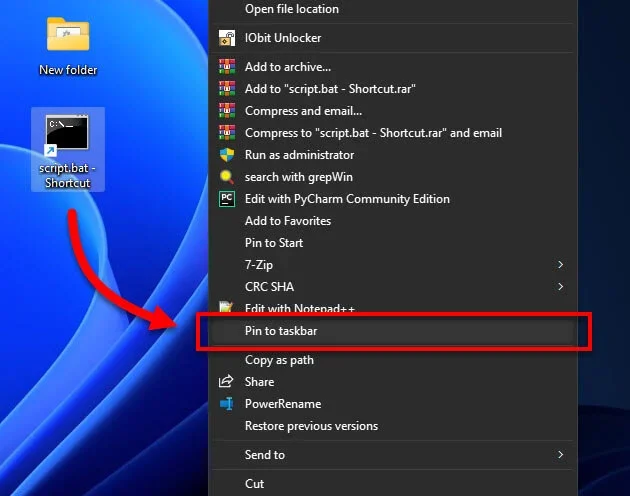
Task: Select Open file location
Action: (291, 9)
